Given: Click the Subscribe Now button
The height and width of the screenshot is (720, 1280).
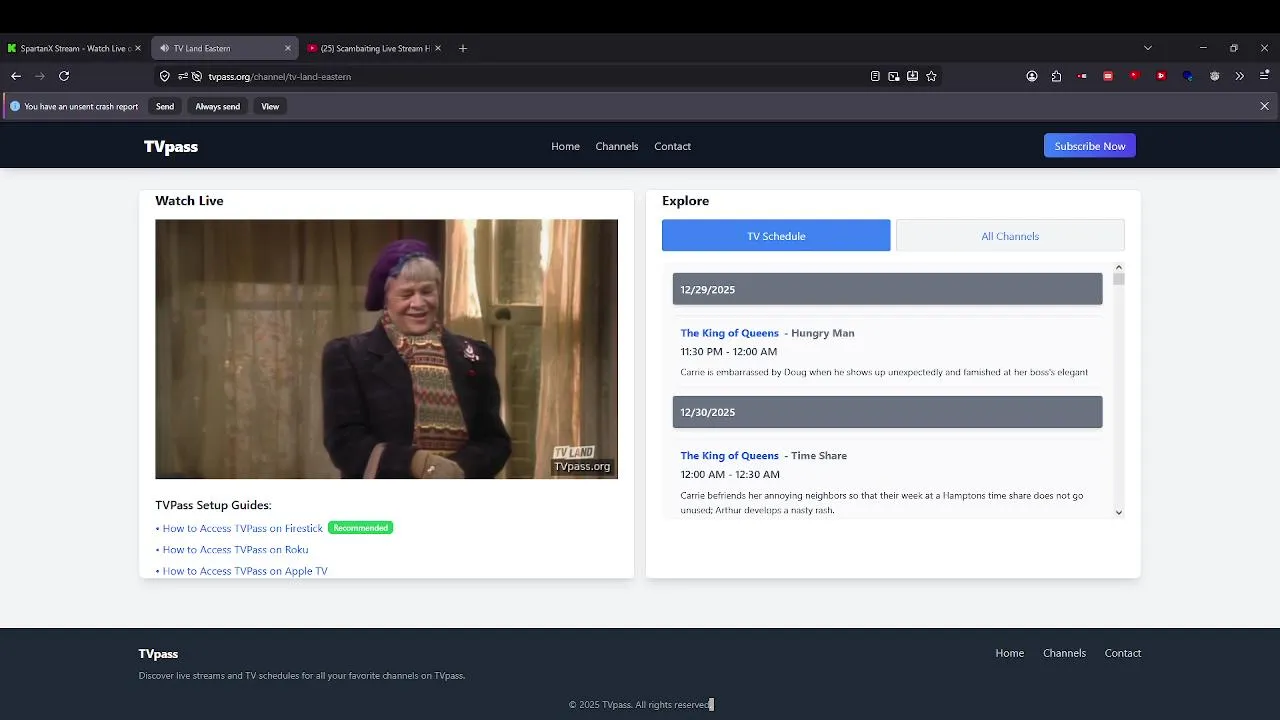Looking at the screenshot, I should click(1090, 146).
